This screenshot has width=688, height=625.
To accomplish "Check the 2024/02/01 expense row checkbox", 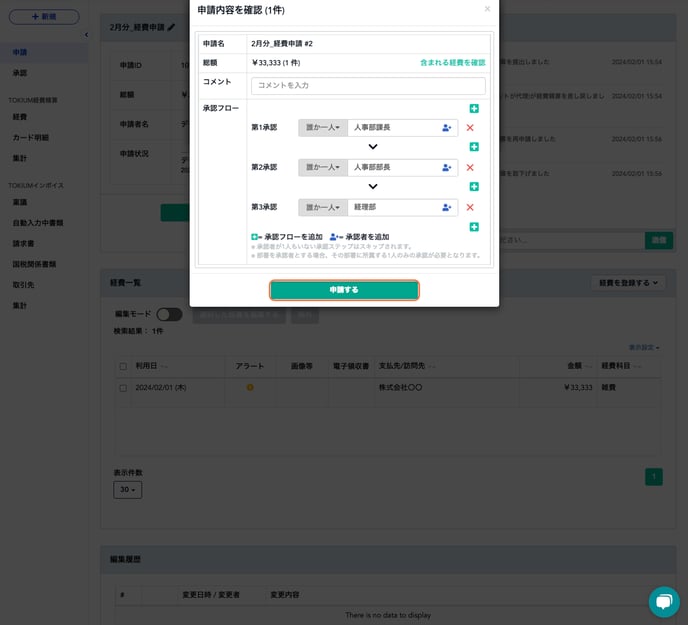I will tap(123, 388).
